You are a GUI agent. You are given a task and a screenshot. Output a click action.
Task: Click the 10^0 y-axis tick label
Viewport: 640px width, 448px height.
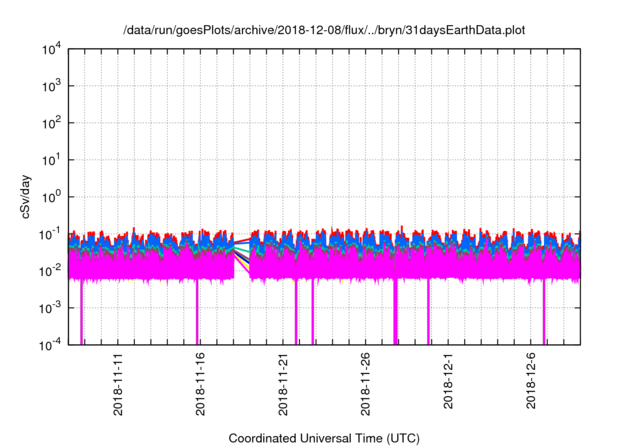pyautogui.click(x=52, y=197)
